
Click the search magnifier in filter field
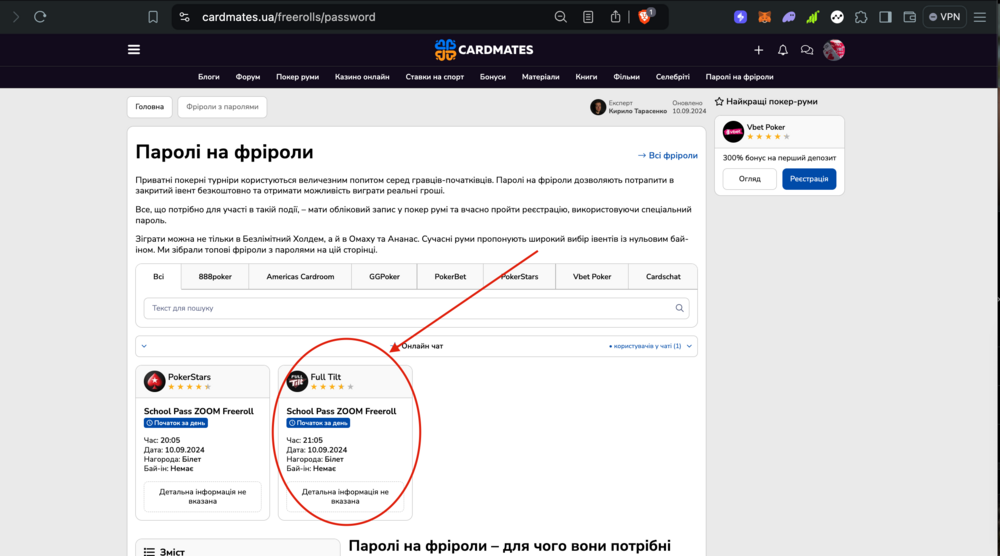click(x=681, y=308)
